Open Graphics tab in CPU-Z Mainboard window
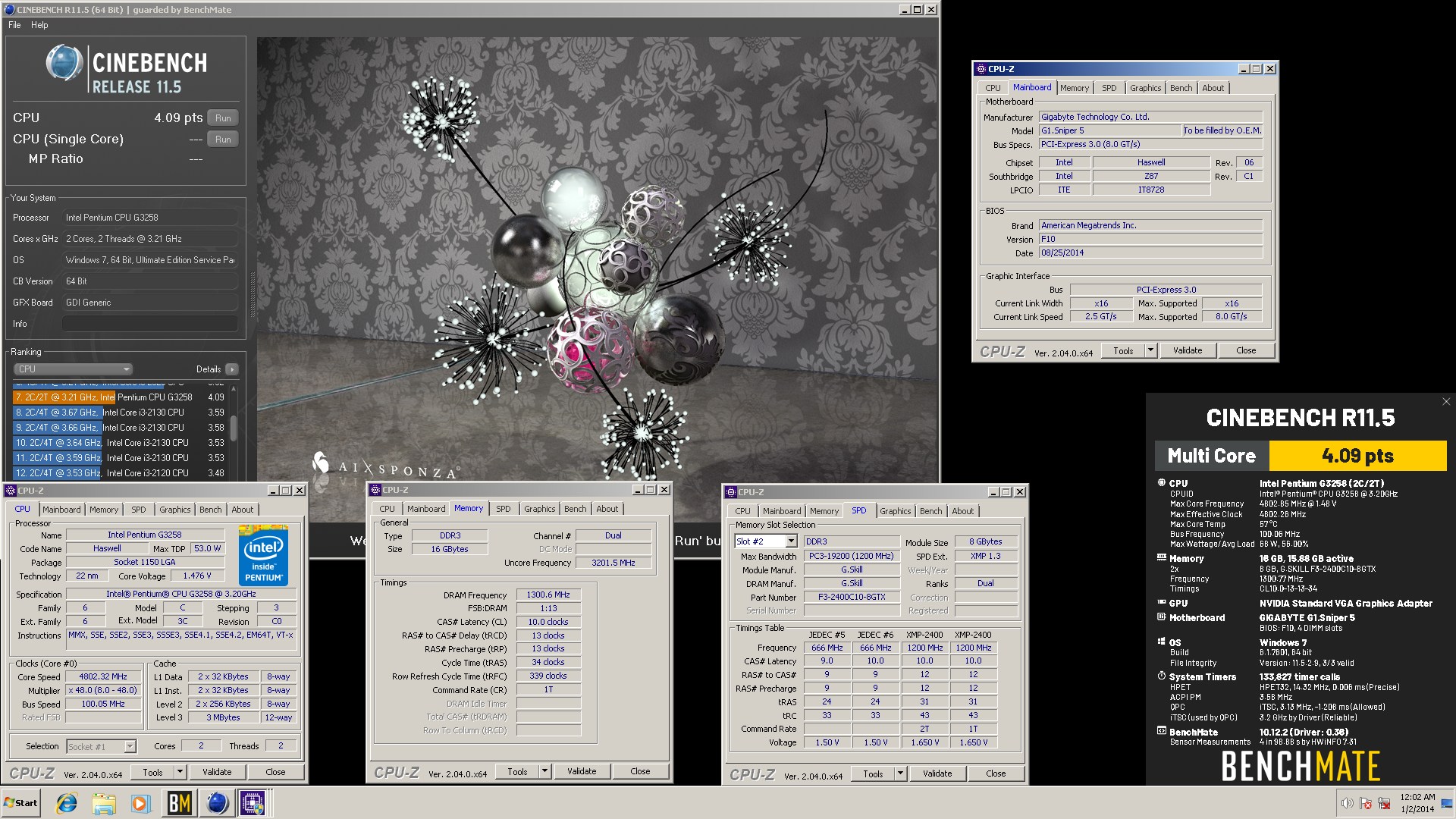Viewport: 1456px width, 819px height. tap(1145, 88)
